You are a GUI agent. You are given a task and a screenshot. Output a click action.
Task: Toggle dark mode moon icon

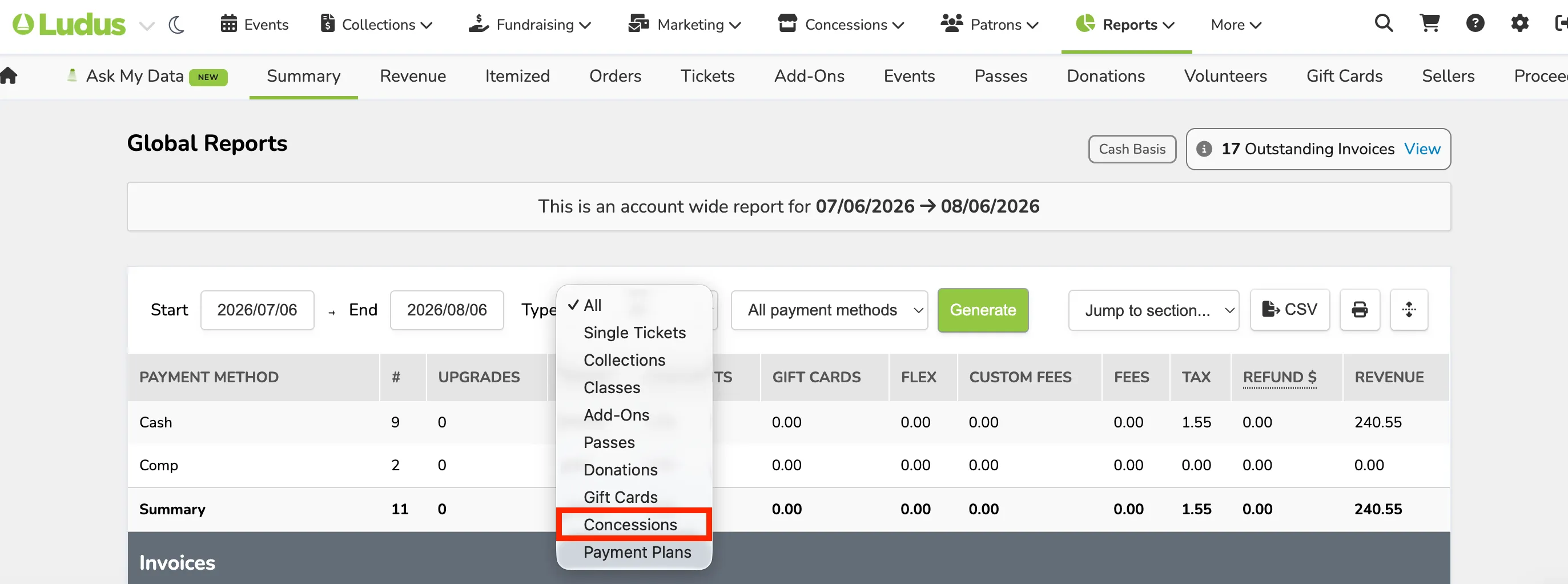(x=176, y=25)
